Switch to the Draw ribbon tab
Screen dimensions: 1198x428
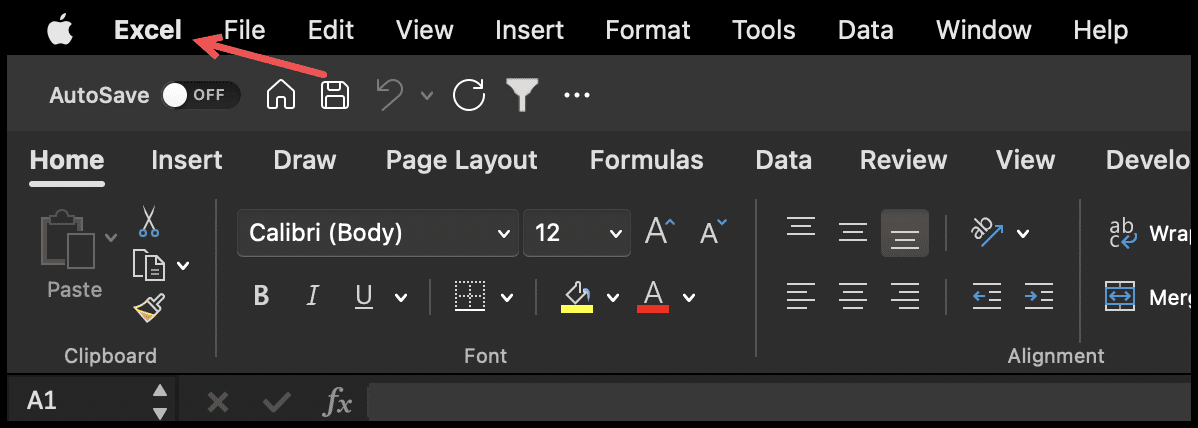pos(305,160)
